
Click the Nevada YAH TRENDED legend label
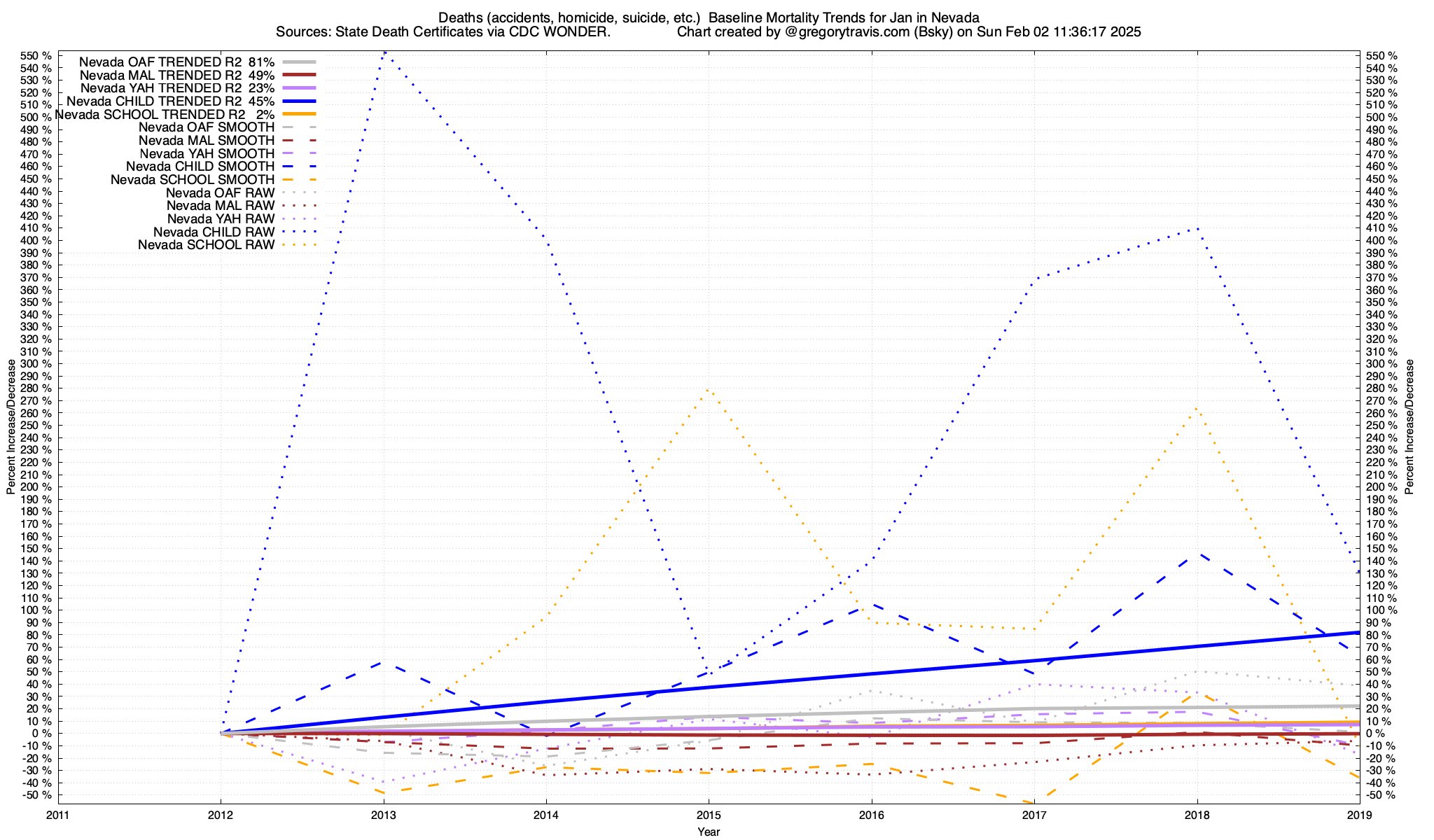coord(176,88)
